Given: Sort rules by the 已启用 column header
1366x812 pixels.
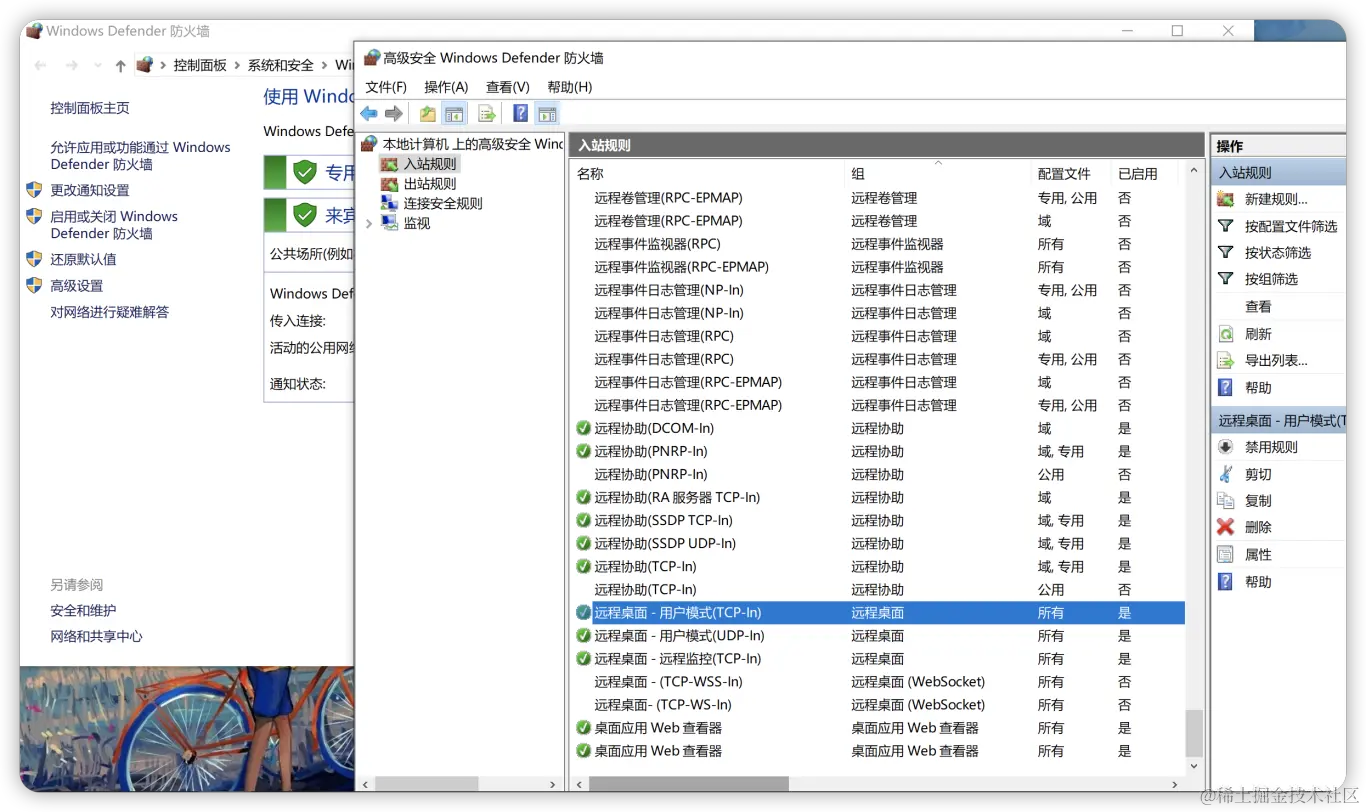Looking at the screenshot, I should pyautogui.click(x=1148, y=173).
